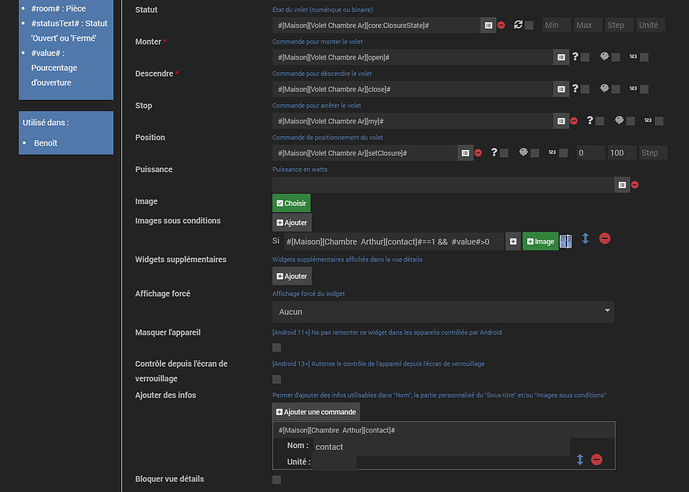
Task: Toggle 123 checkbox in Descendre row
Action: click(x=644, y=89)
